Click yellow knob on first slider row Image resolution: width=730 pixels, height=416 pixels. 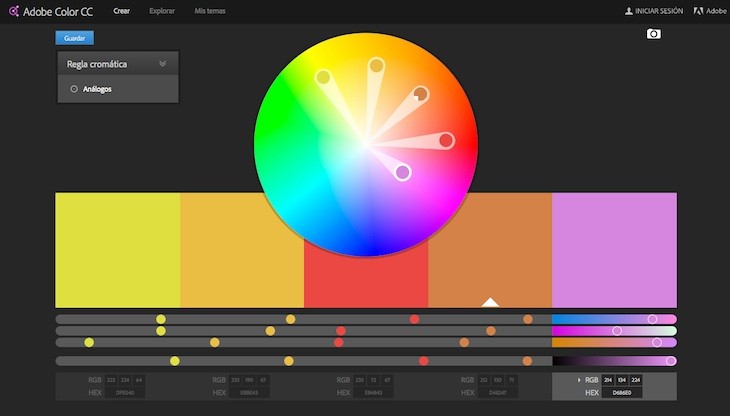161,319
